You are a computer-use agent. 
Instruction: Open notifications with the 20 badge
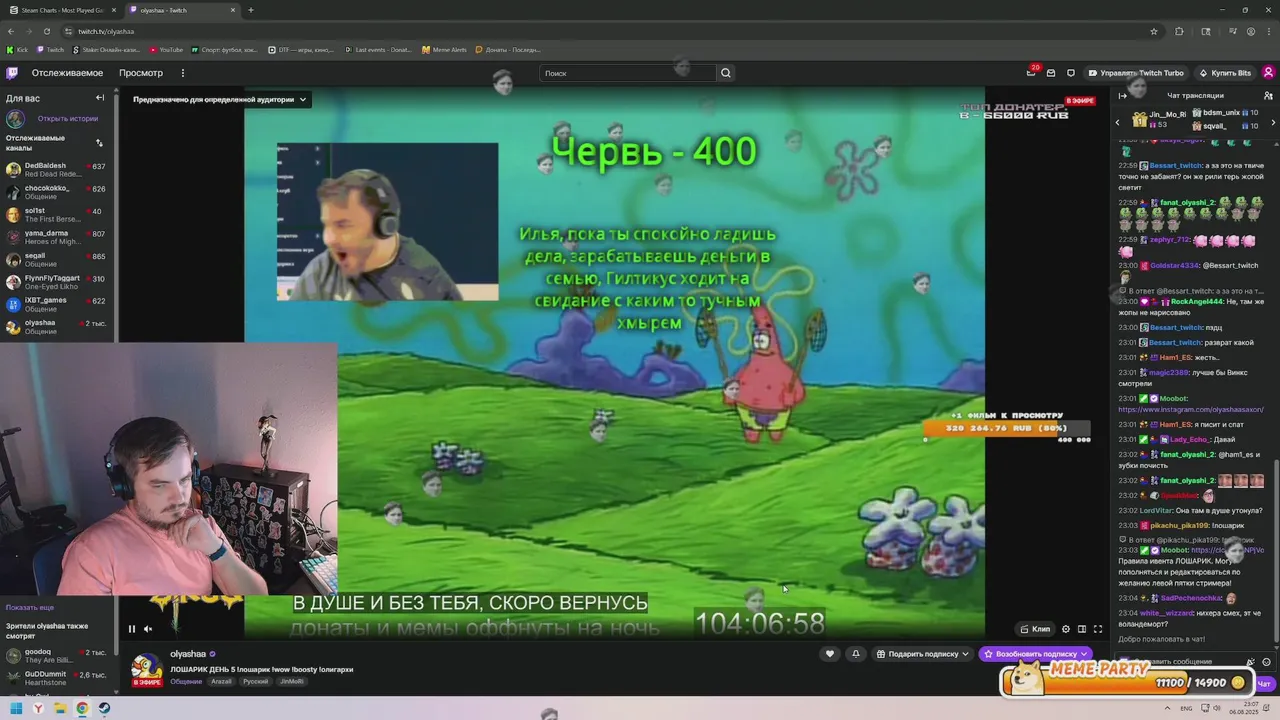[x=1031, y=73]
